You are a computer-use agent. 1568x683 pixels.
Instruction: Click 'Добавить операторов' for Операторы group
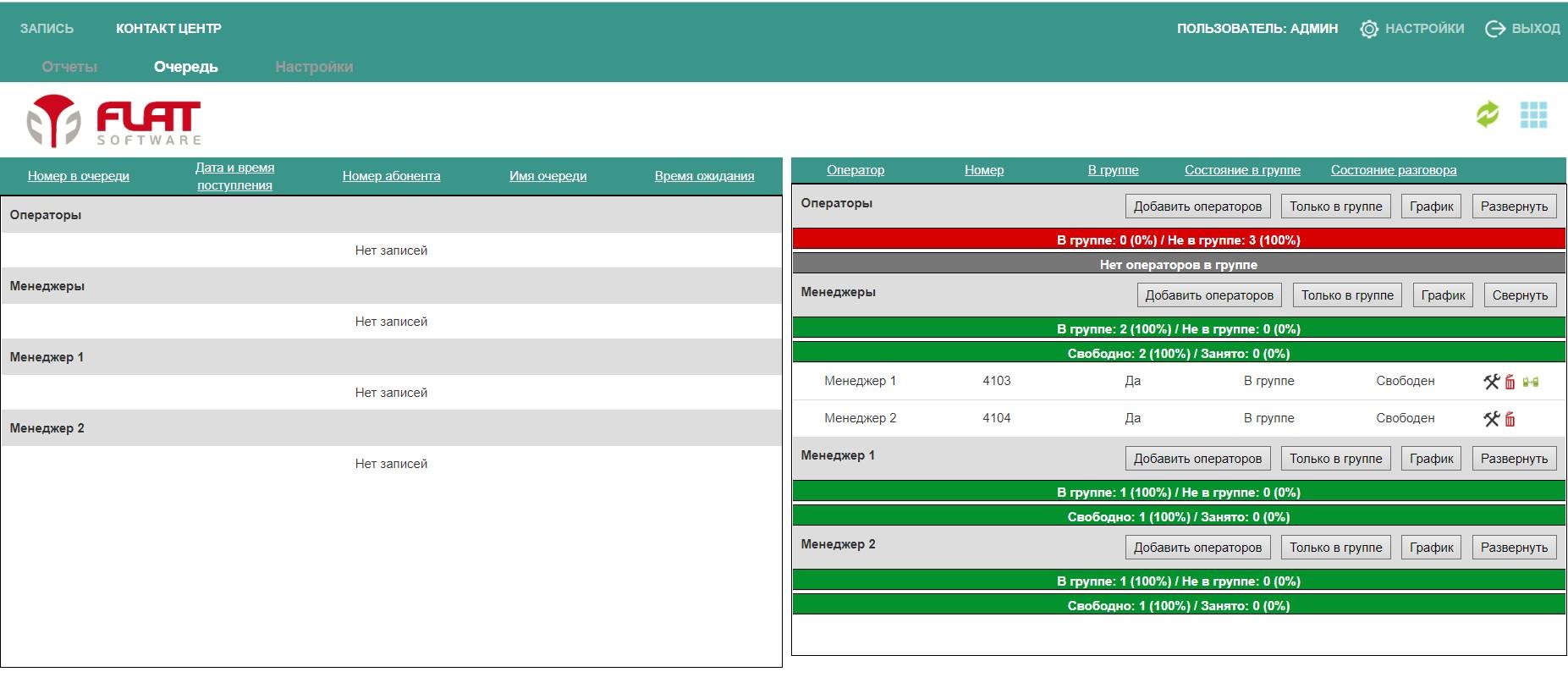tap(1197, 207)
